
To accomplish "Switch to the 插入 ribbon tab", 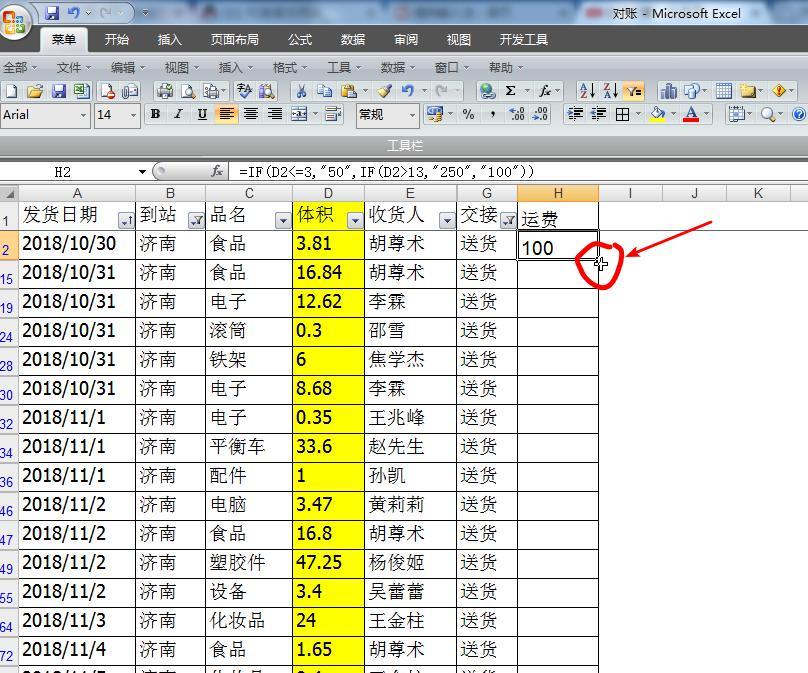I will click(170, 40).
